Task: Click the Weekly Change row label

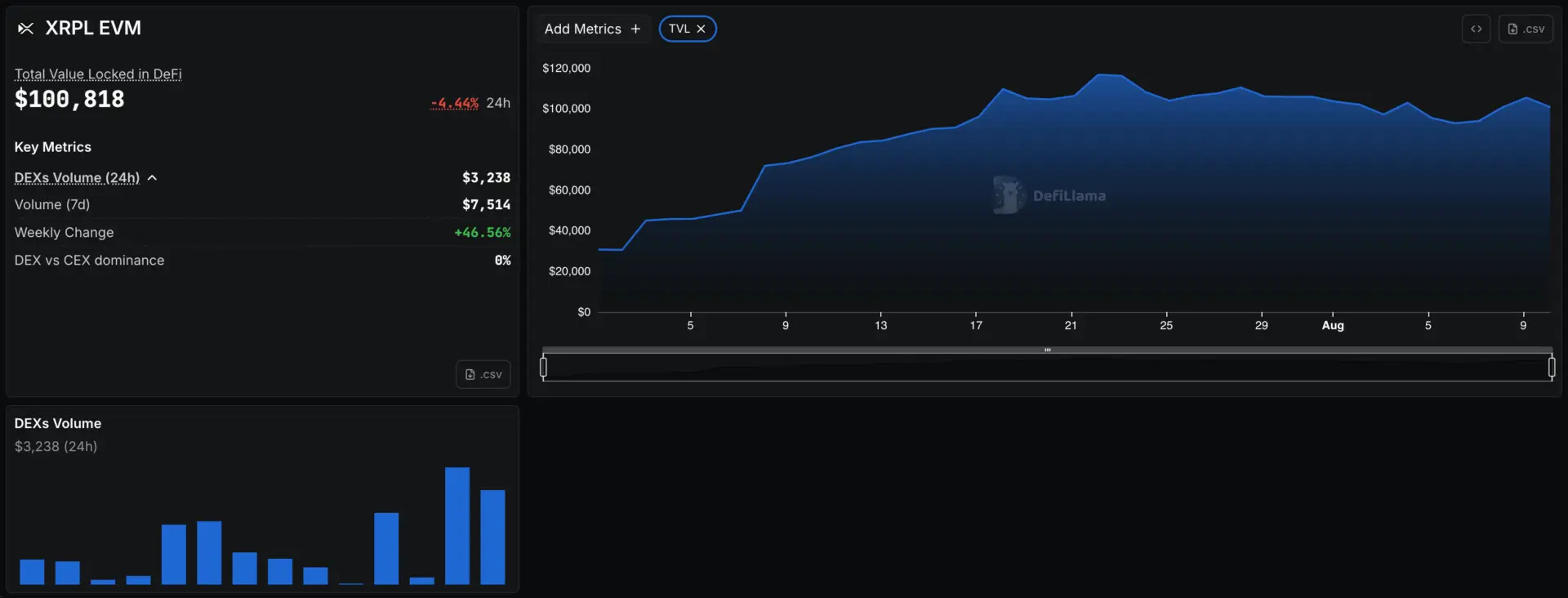Action: 64,232
